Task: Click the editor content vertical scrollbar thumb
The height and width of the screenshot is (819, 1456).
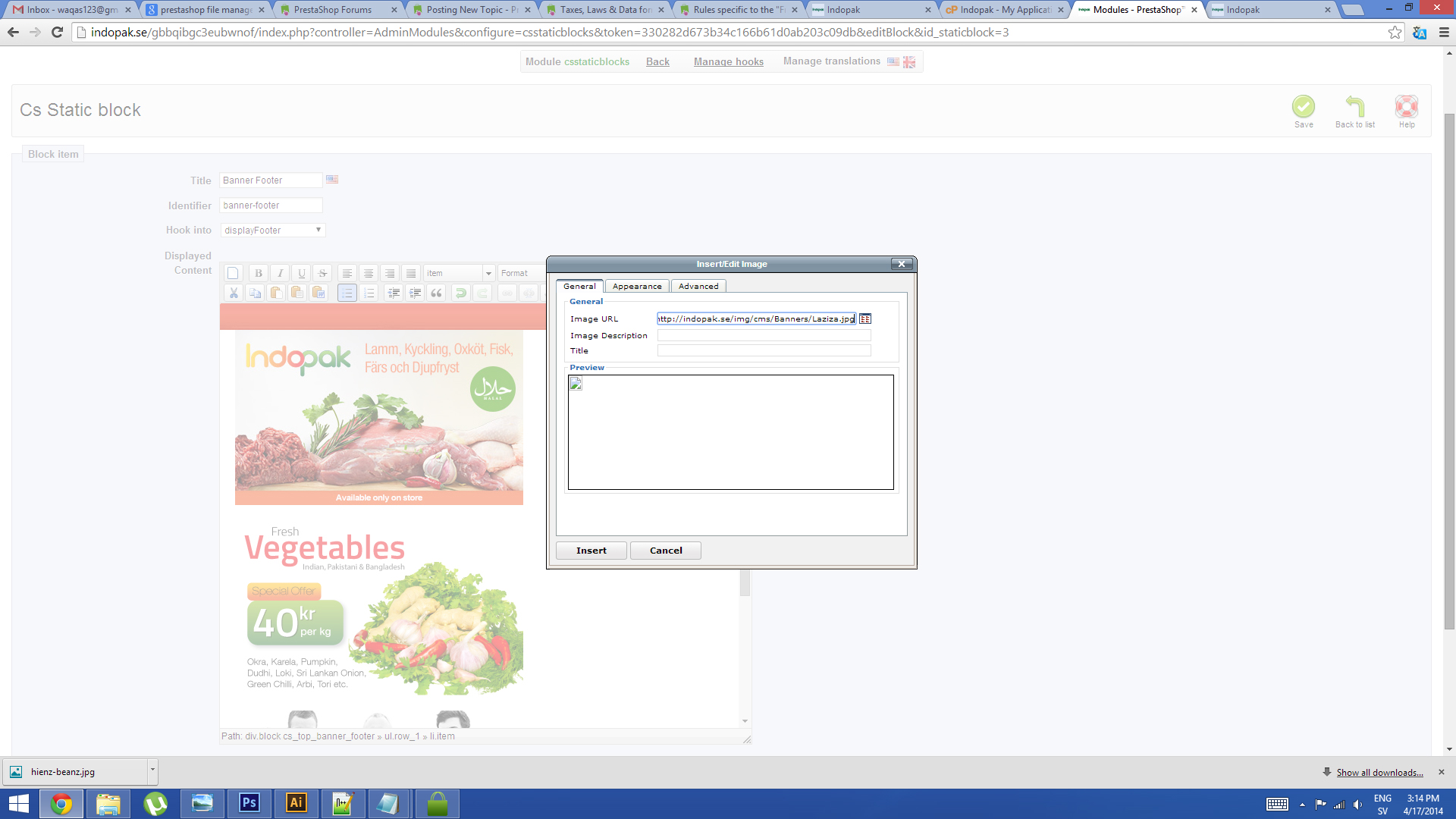Action: 745,582
